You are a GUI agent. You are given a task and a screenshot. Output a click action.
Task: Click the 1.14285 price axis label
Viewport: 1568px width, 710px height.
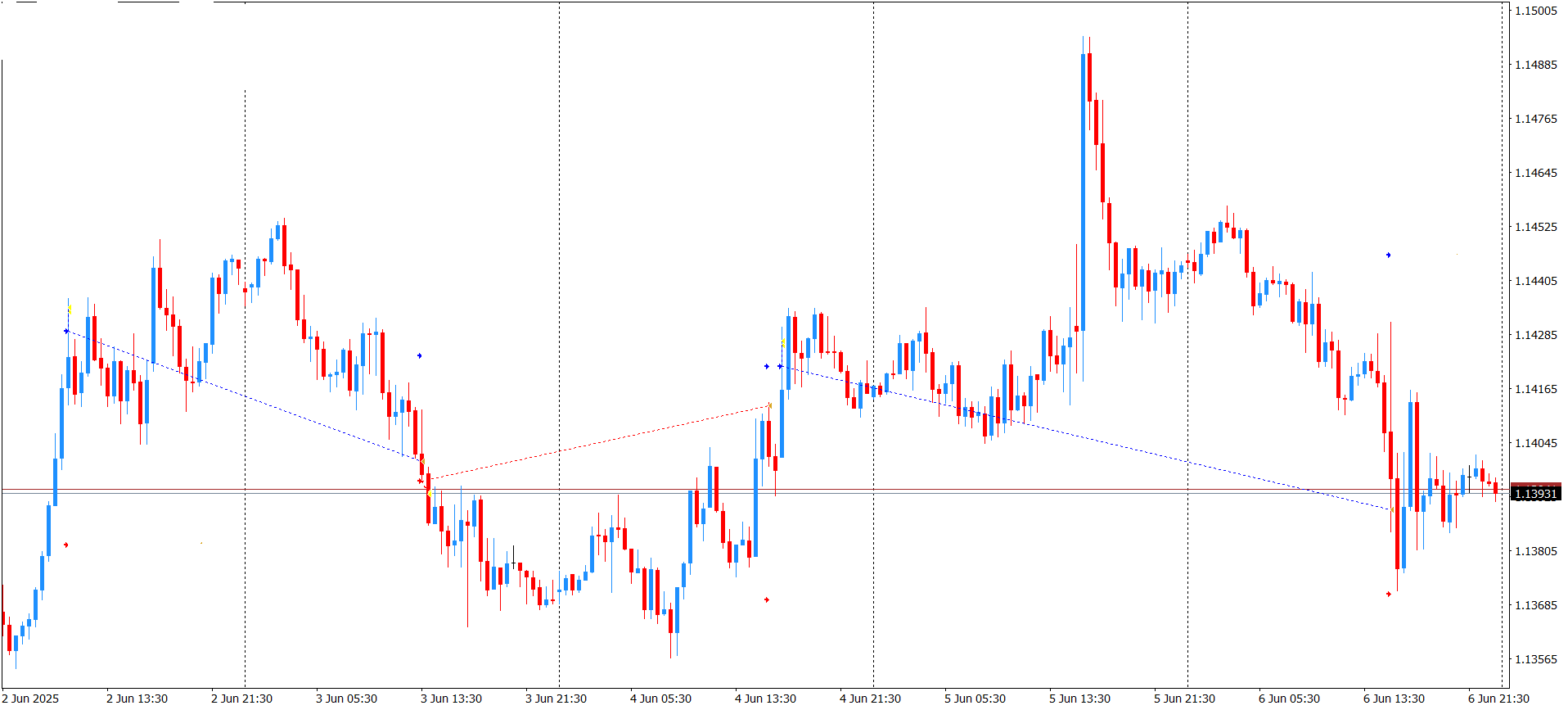tap(1536, 335)
